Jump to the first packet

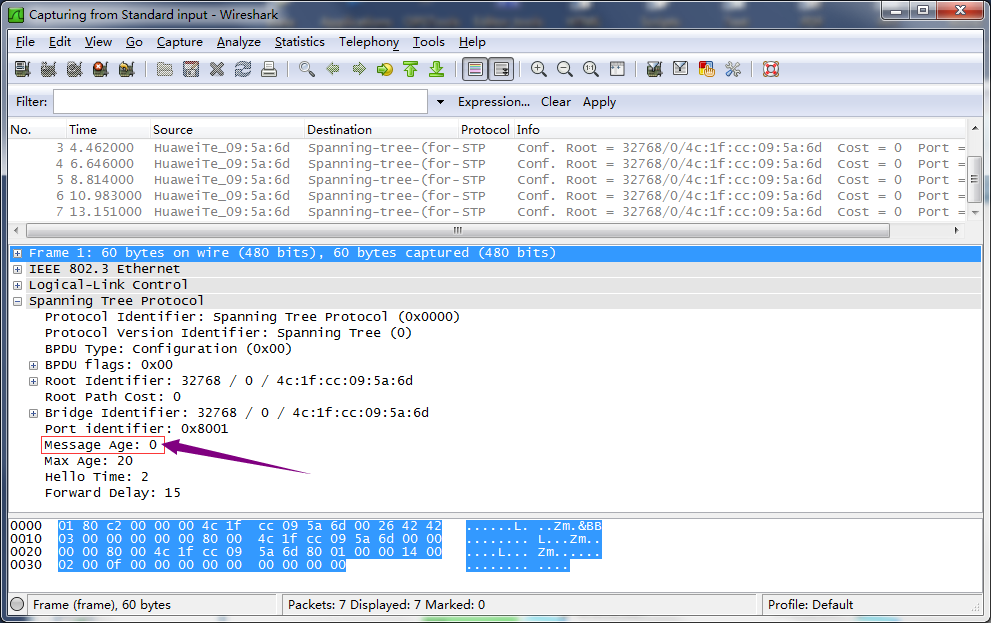pyautogui.click(x=411, y=69)
